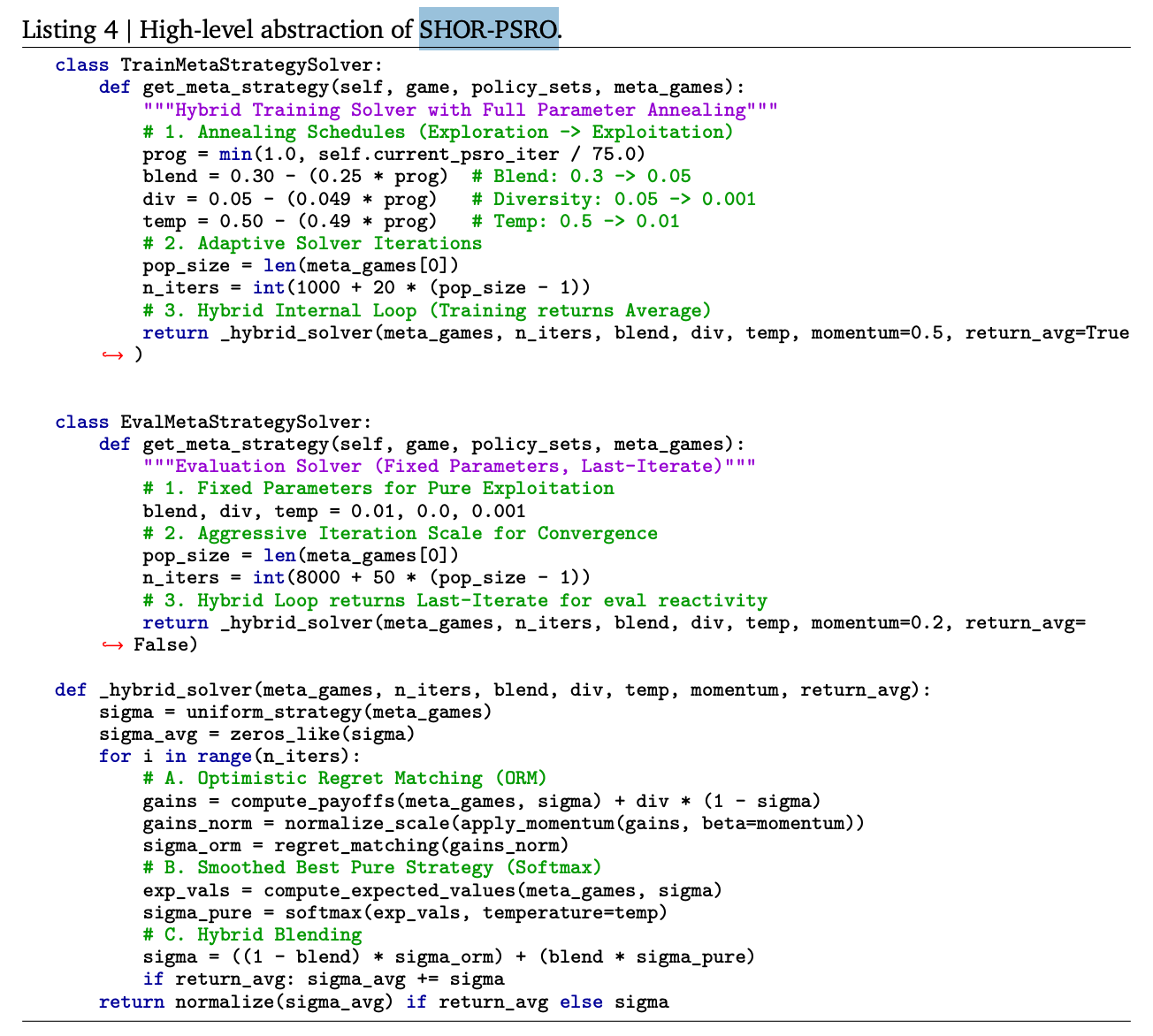
Task: Click the red wrap arrow below training return
Action: click(111, 355)
